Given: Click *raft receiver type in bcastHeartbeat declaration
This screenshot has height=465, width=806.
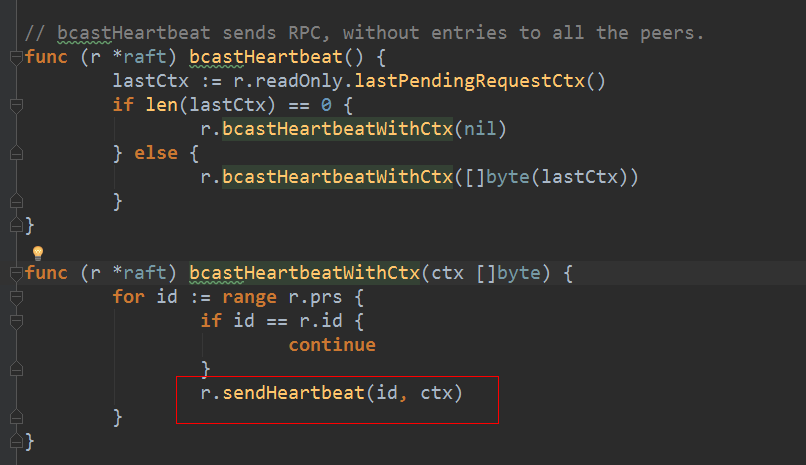Looking at the screenshot, I should click(x=140, y=57).
